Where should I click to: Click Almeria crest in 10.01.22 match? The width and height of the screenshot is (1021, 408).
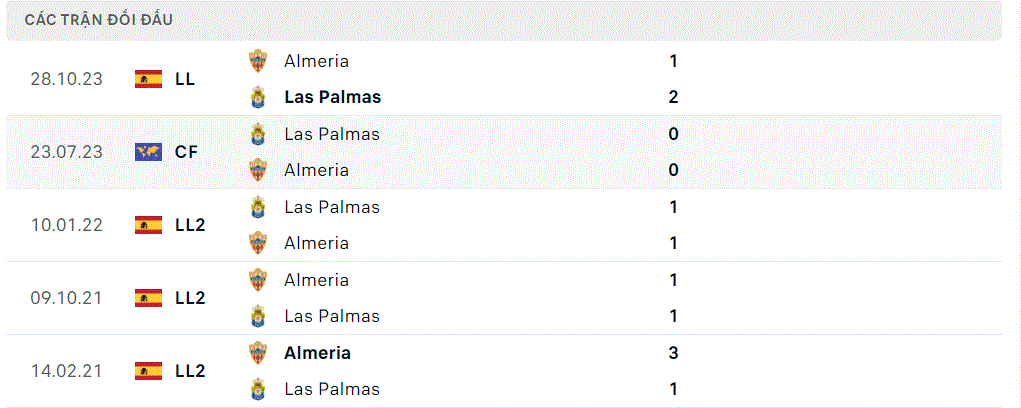pyautogui.click(x=258, y=243)
